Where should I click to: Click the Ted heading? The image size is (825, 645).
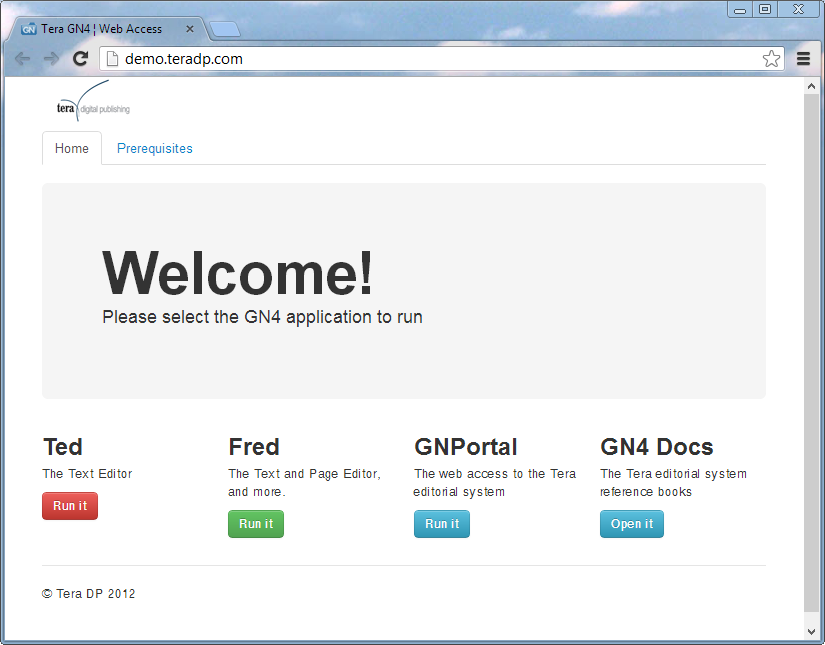point(63,447)
